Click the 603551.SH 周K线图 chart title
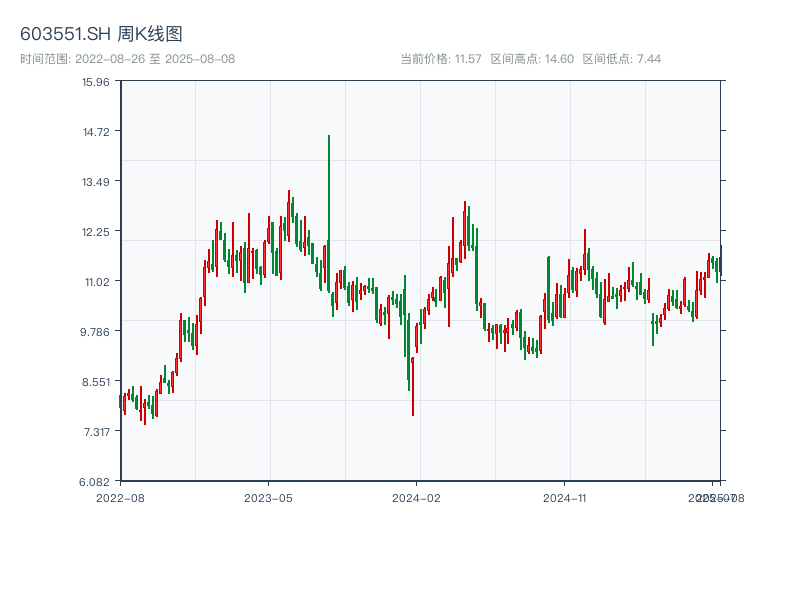The height and width of the screenshot is (600, 800). [101, 35]
